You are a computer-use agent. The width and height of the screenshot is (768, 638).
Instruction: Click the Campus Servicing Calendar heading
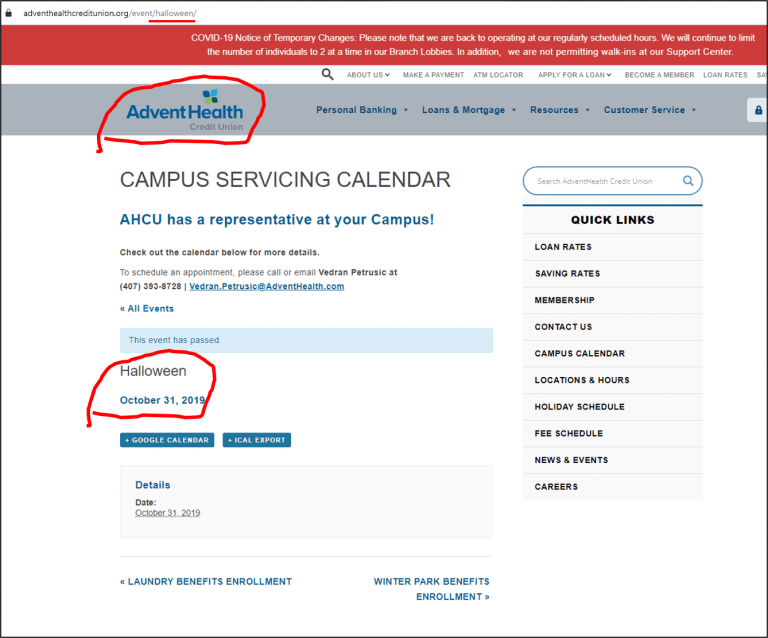tap(285, 180)
